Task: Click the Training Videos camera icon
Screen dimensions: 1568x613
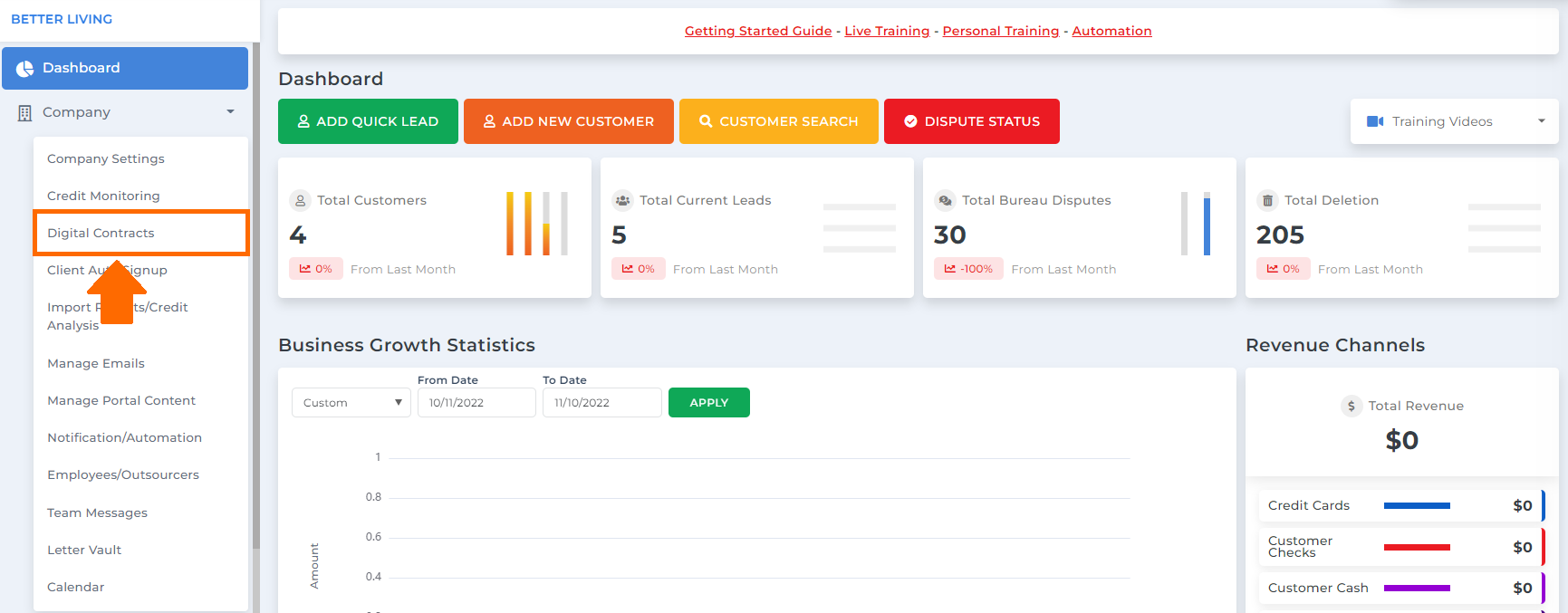Action: click(1375, 121)
